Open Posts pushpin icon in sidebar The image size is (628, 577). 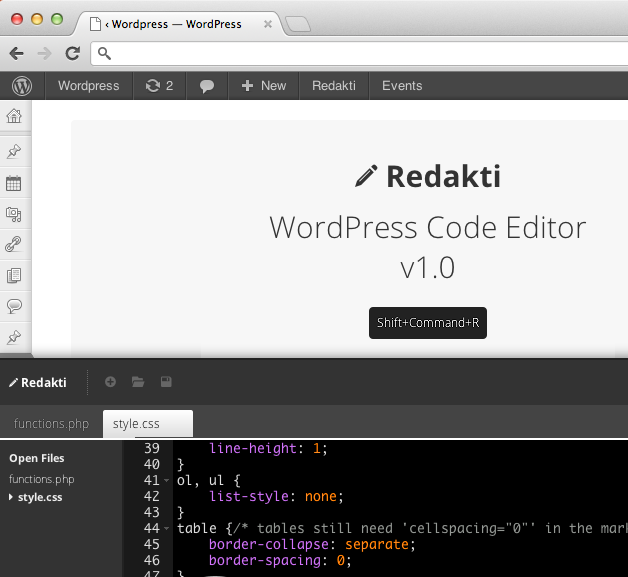(14, 151)
